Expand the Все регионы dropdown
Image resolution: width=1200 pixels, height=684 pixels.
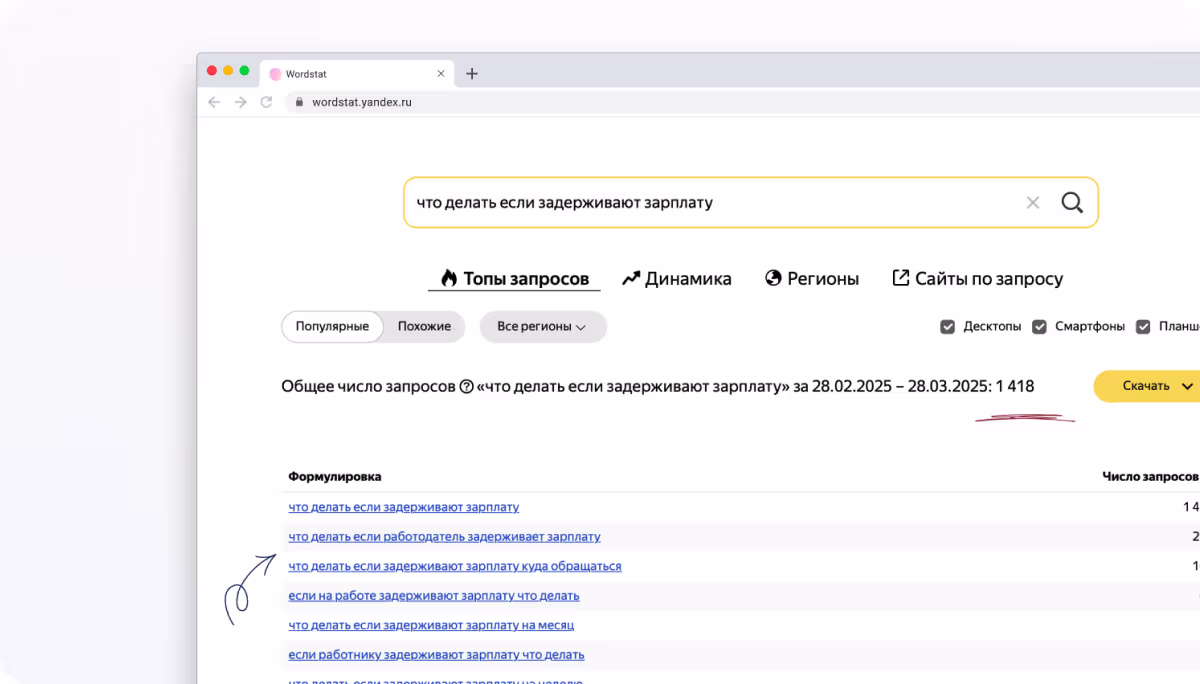point(542,327)
